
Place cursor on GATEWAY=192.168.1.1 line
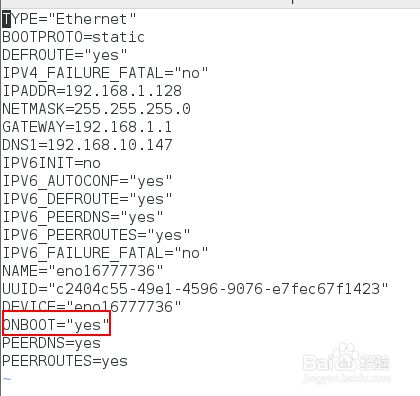point(87,127)
